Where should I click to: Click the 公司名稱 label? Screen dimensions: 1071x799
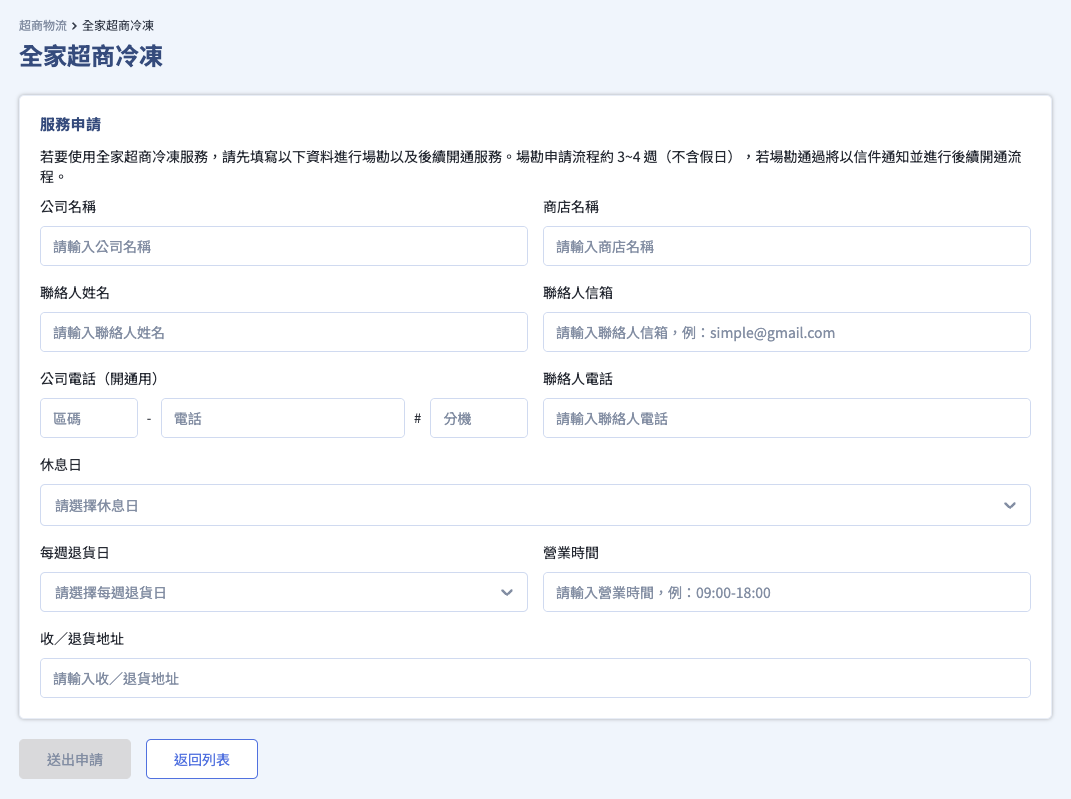tap(68, 207)
